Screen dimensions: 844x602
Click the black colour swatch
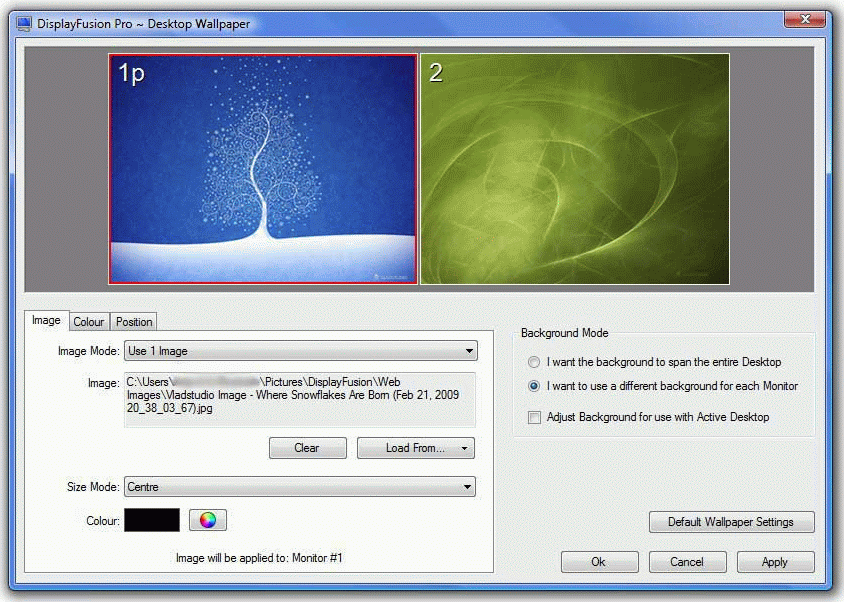152,520
